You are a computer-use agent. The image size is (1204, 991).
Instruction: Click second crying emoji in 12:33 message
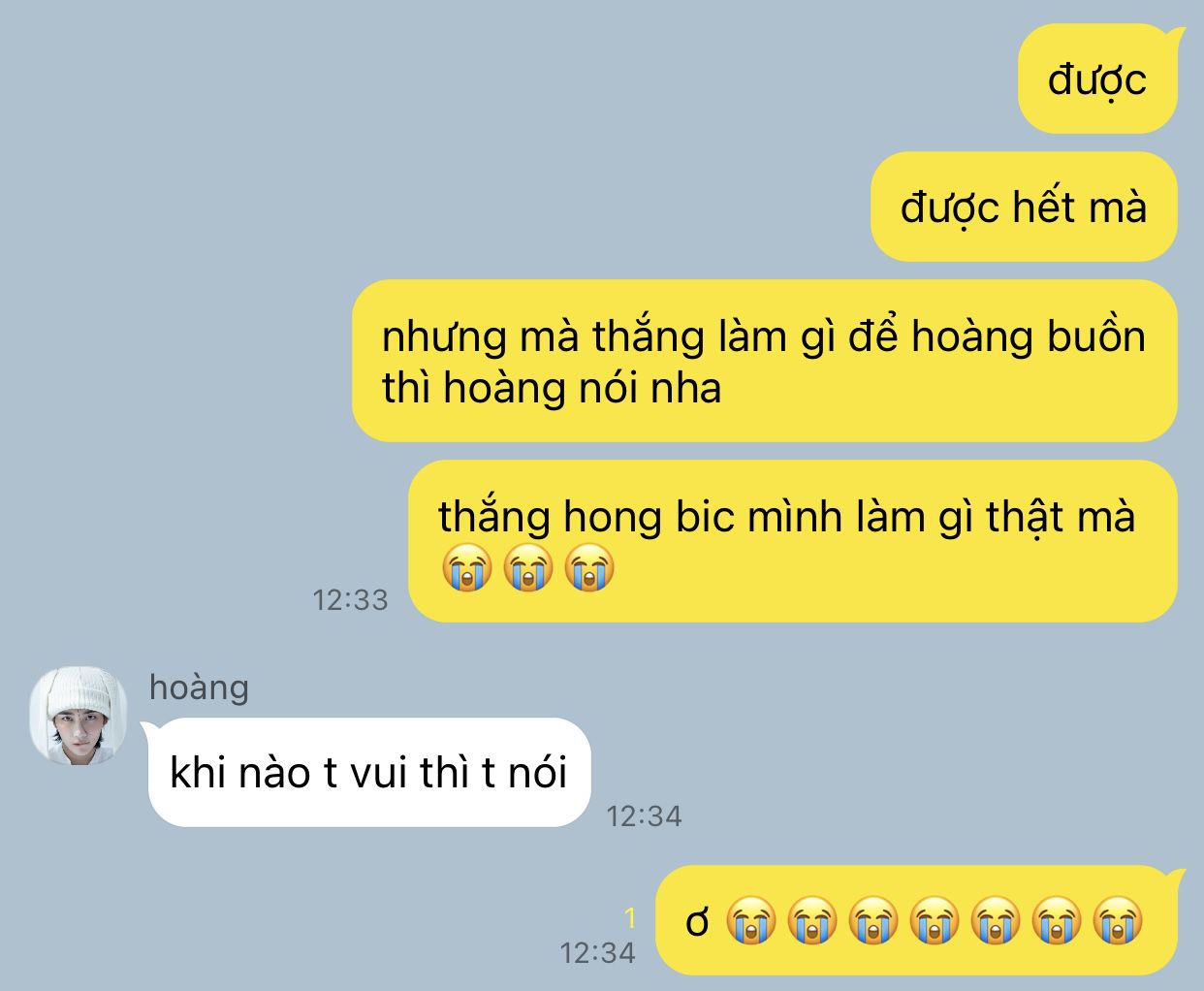528,567
